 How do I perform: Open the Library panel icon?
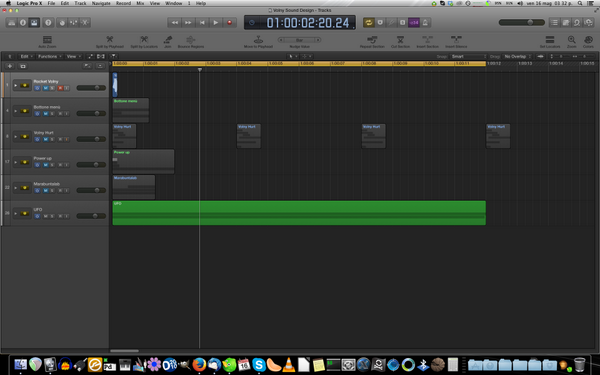click(x=11, y=23)
